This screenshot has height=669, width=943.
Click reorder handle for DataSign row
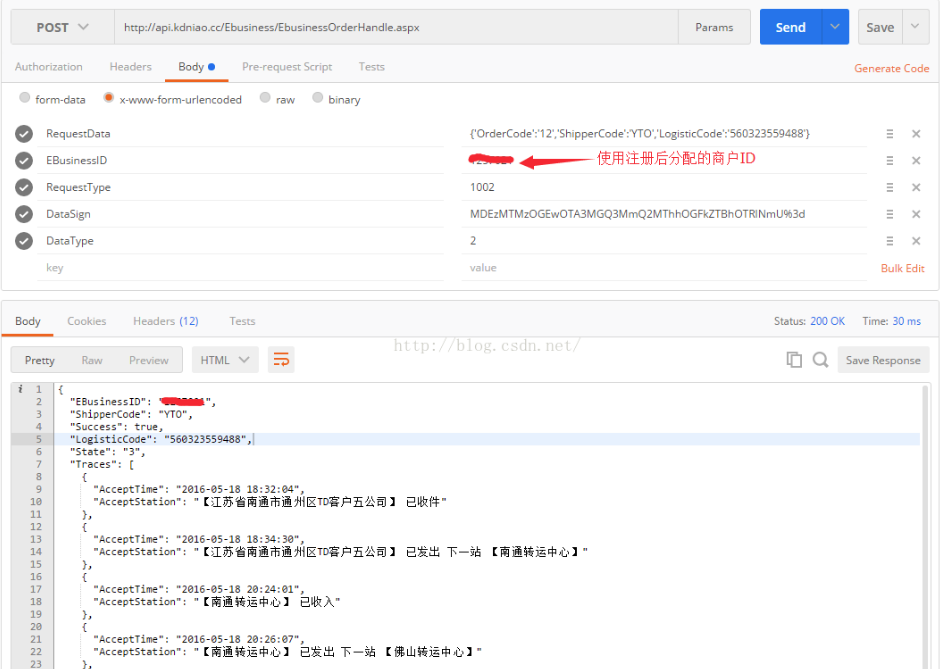(x=889, y=214)
